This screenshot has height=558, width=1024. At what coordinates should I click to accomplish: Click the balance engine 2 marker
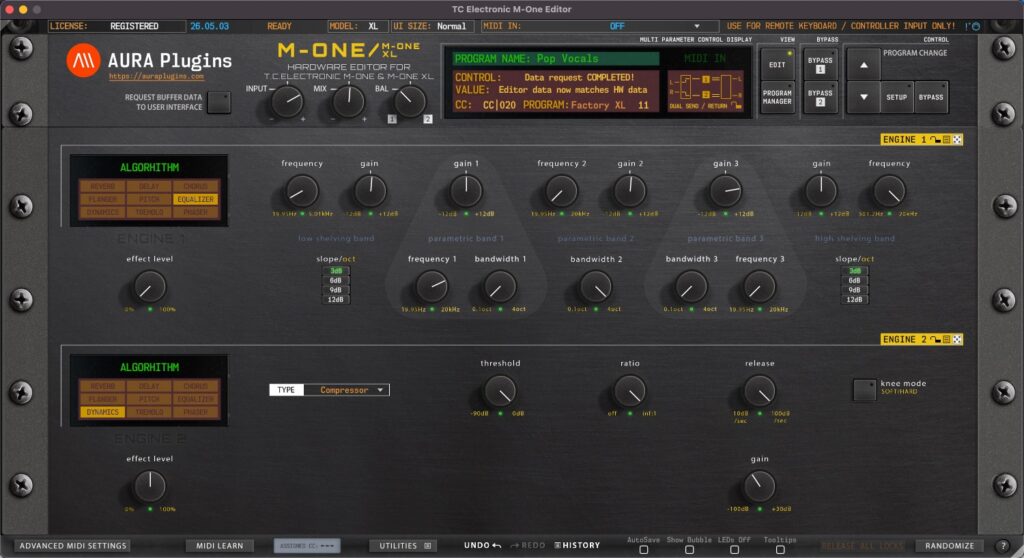pyautogui.click(x=428, y=119)
